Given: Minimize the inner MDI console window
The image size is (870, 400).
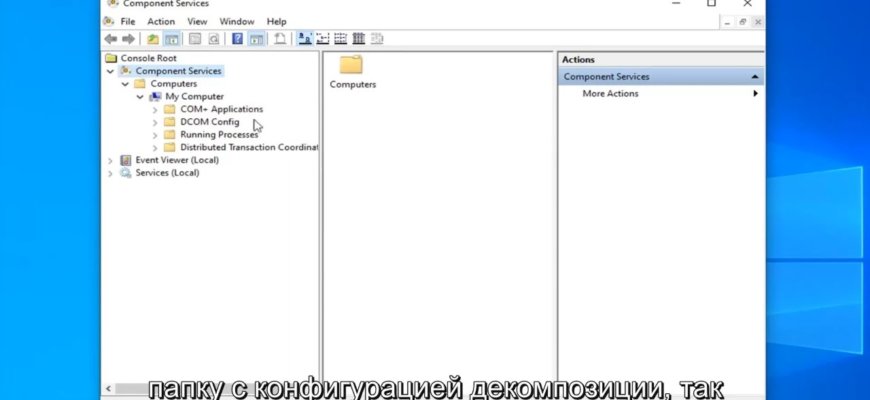Looking at the screenshot, I should 729,22.
